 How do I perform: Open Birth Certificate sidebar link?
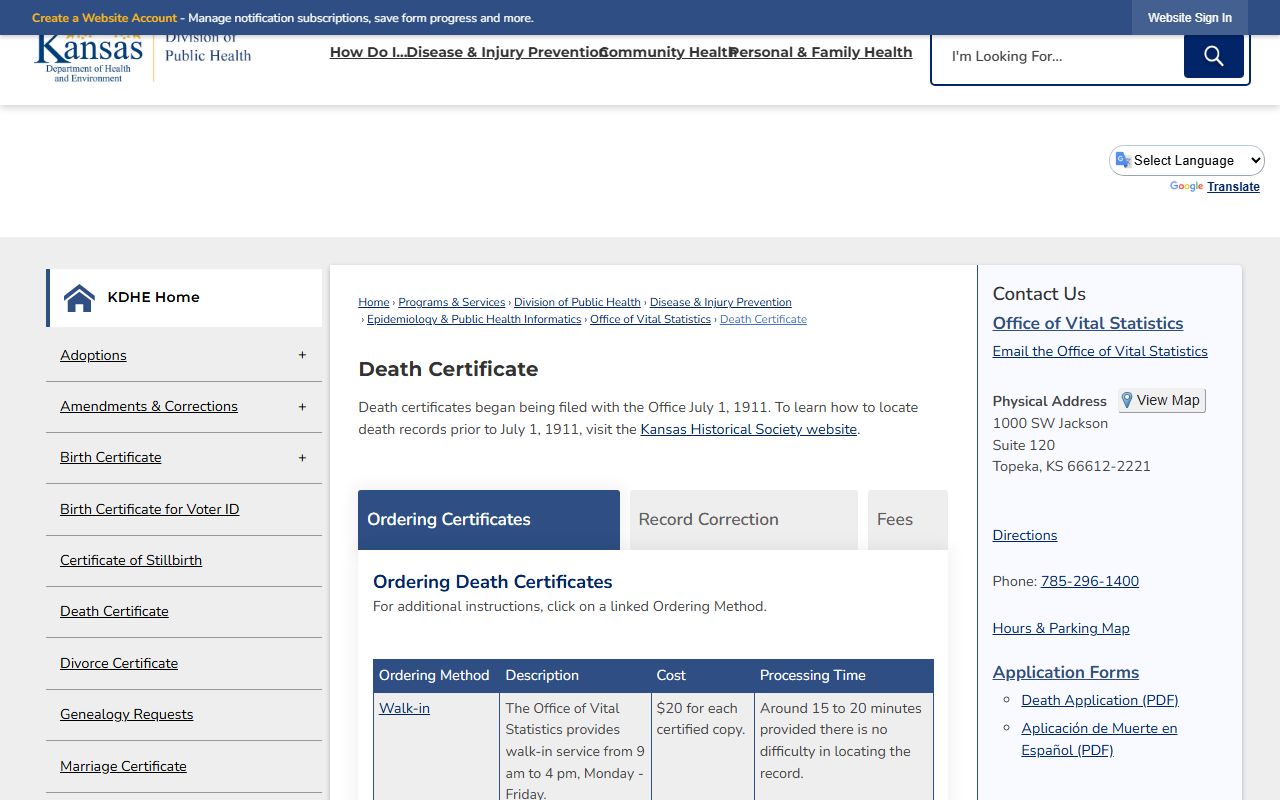110,457
